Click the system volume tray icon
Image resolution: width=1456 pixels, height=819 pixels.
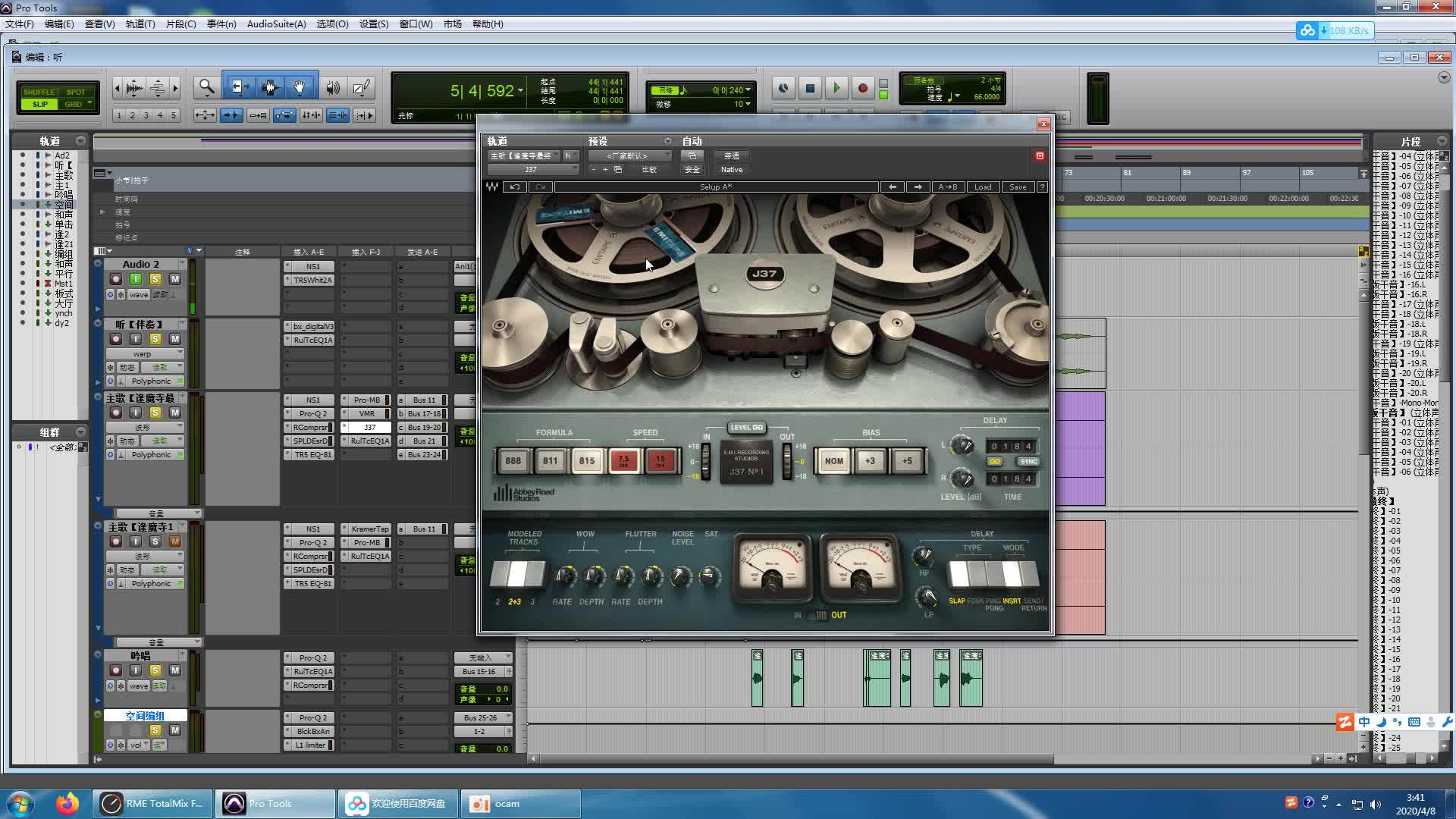pos(1376,805)
